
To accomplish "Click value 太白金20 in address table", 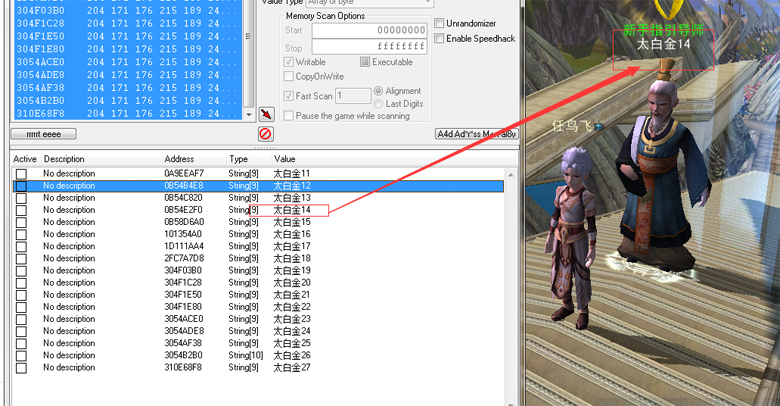I will [x=292, y=283].
